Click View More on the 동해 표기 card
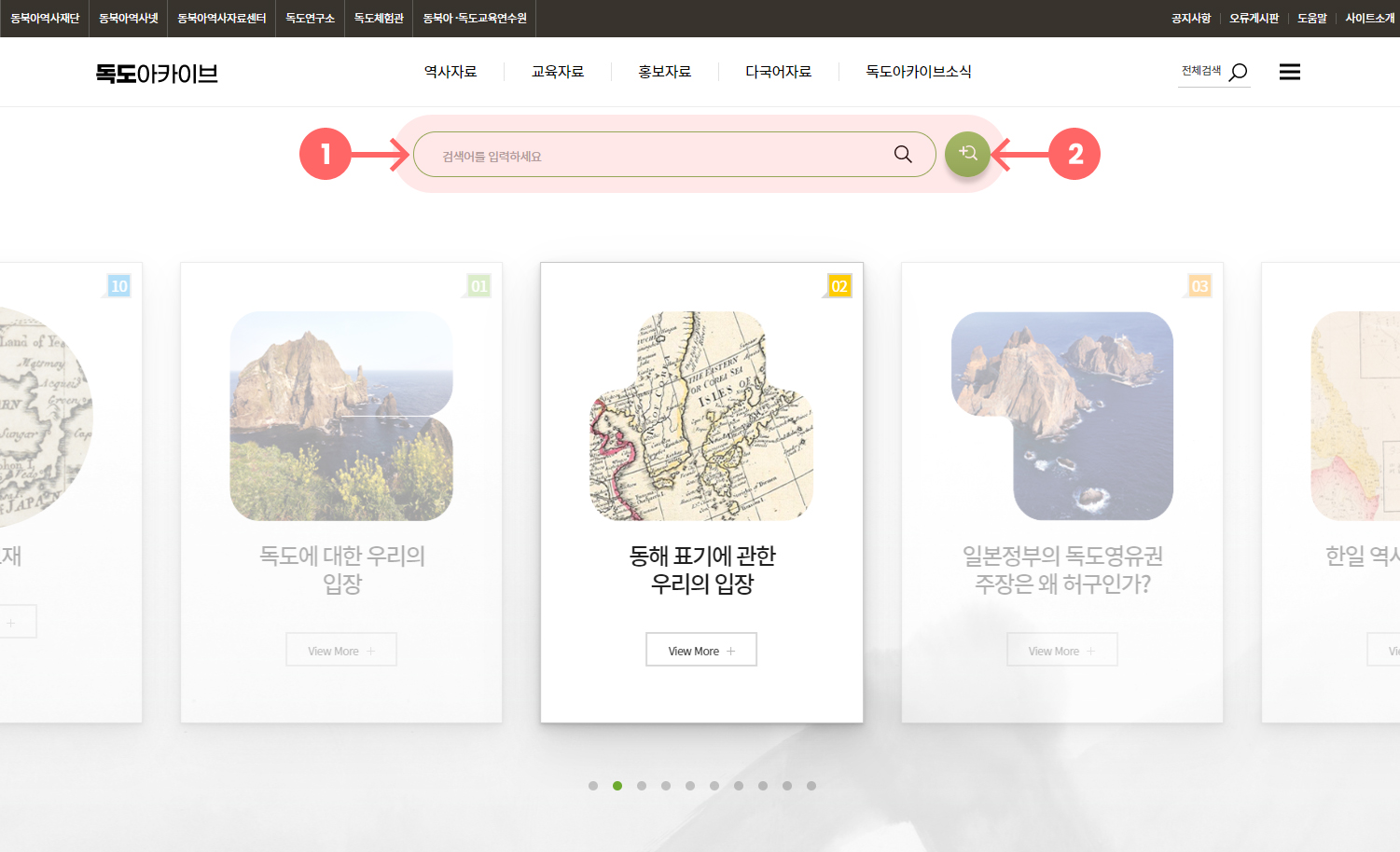1400x852 pixels. [700, 649]
